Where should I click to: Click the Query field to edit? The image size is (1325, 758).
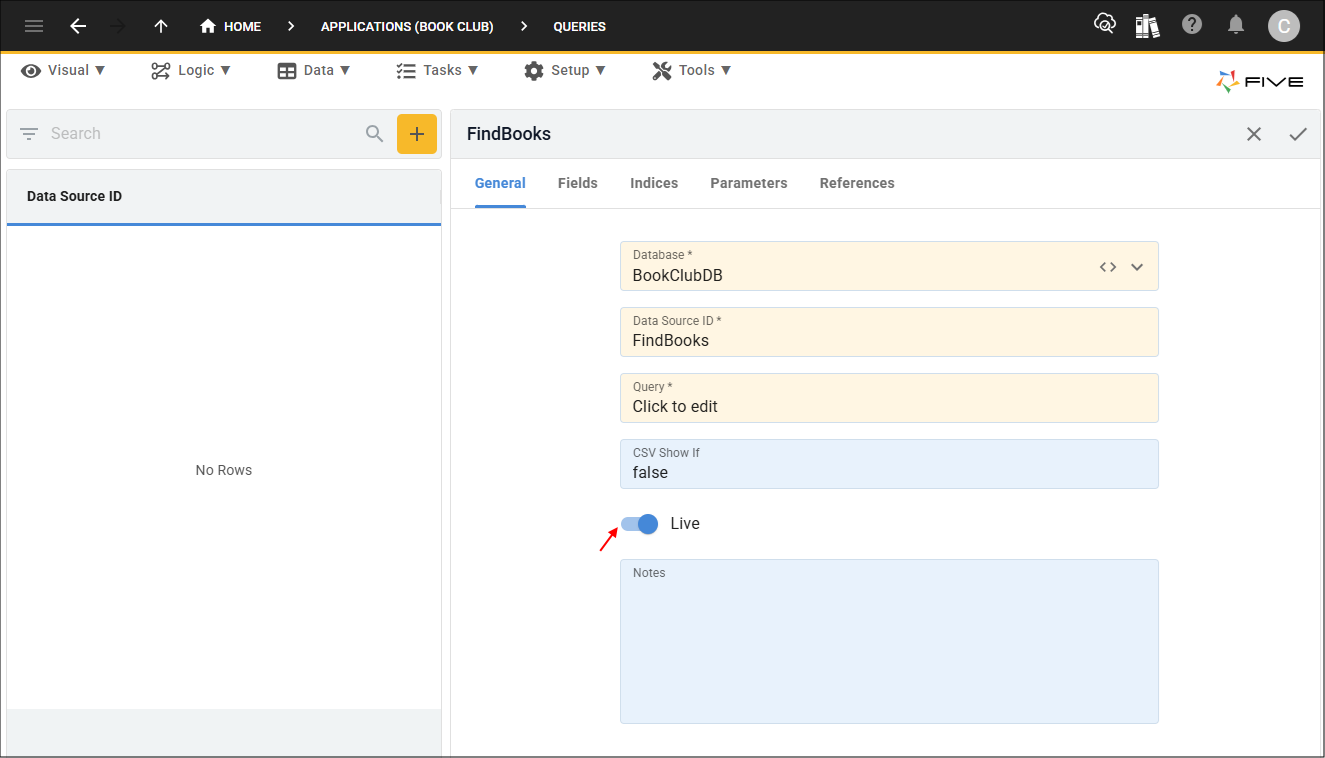coord(888,398)
